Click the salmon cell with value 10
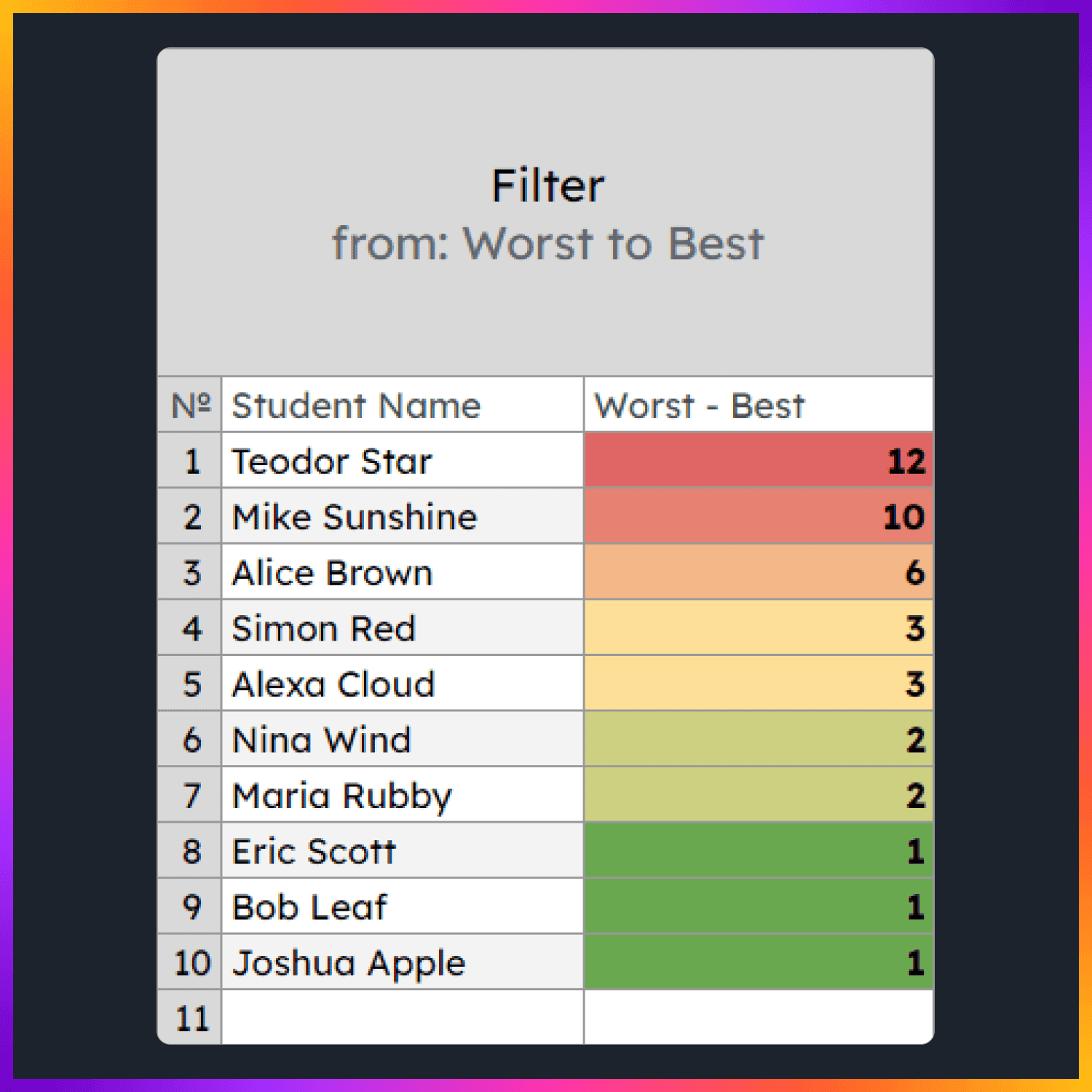The width and height of the screenshot is (1092, 1092). (759, 517)
